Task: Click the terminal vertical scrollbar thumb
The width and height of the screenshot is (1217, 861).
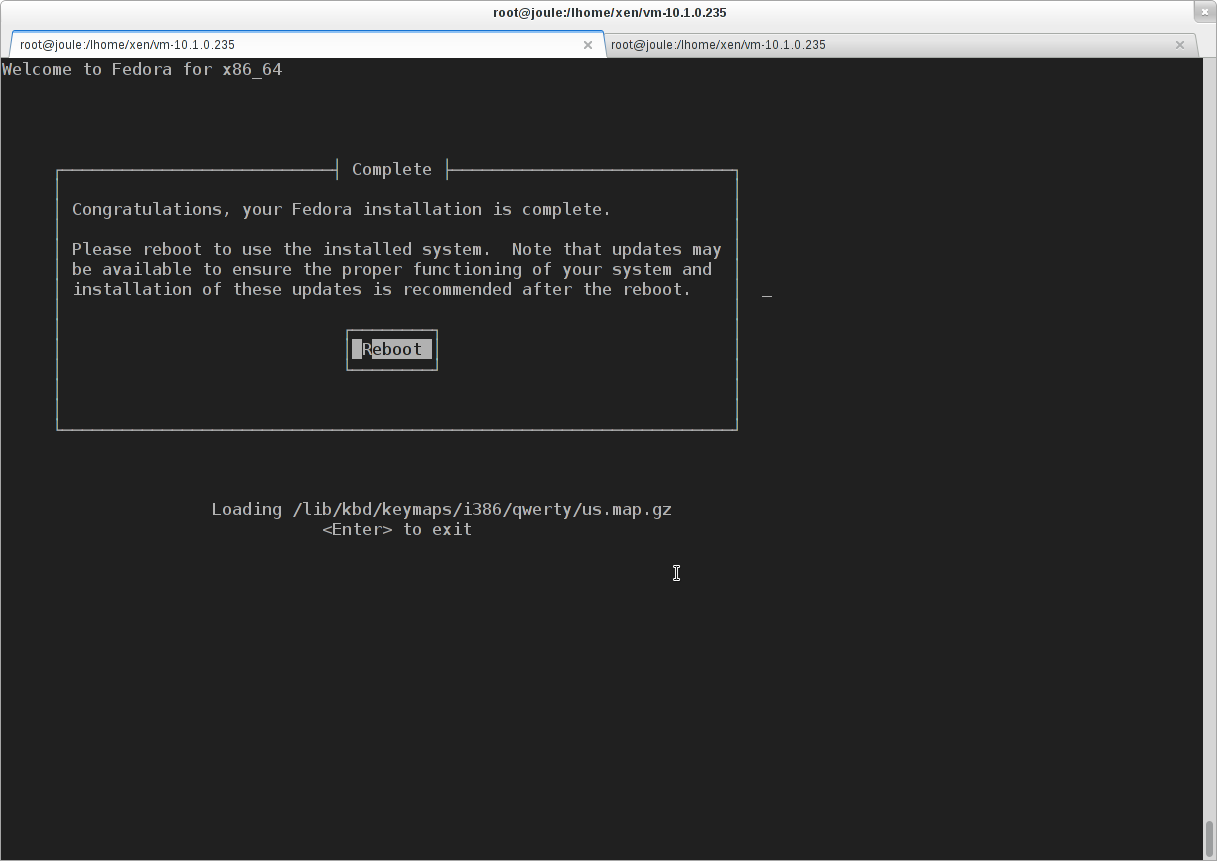Action: (1209, 838)
